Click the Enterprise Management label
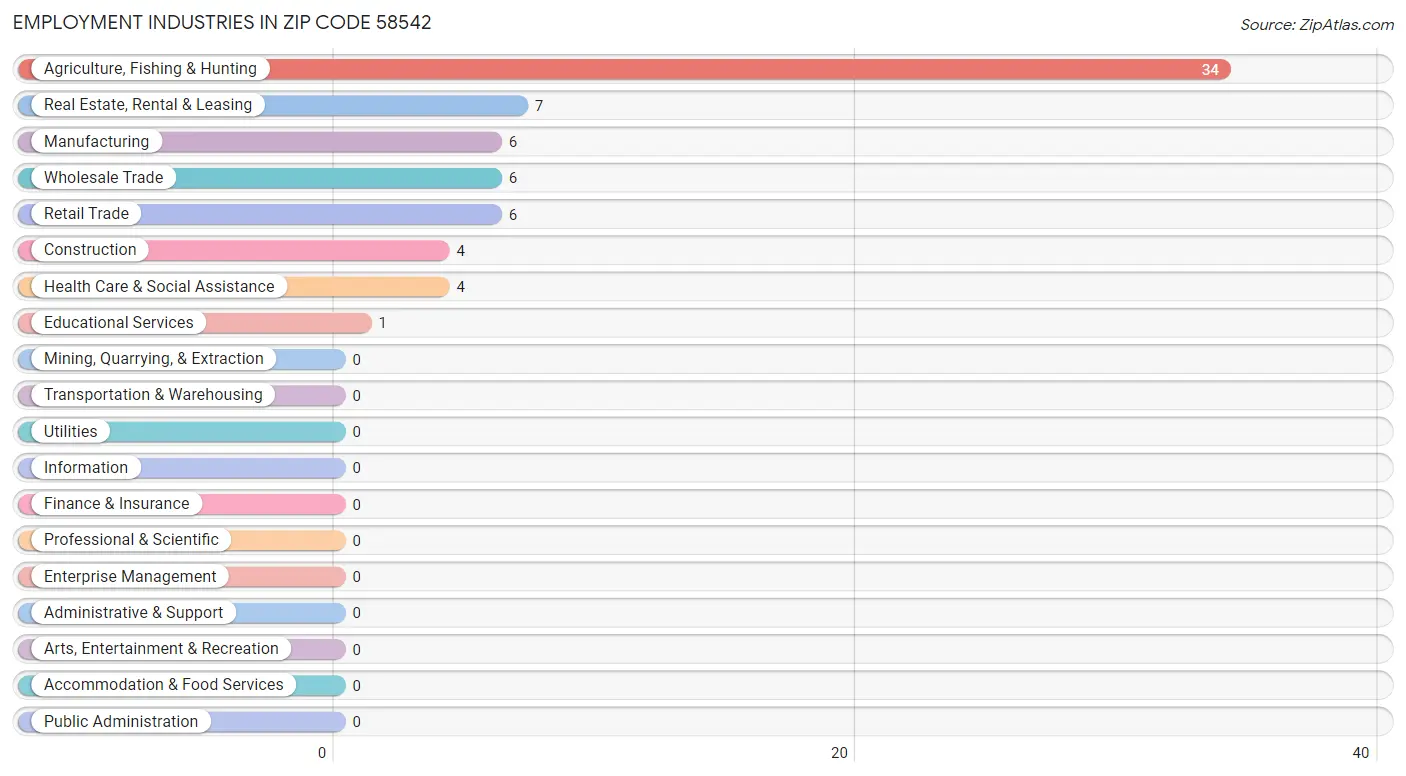Image resolution: width=1406 pixels, height=776 pixels. tap(130, 577)
